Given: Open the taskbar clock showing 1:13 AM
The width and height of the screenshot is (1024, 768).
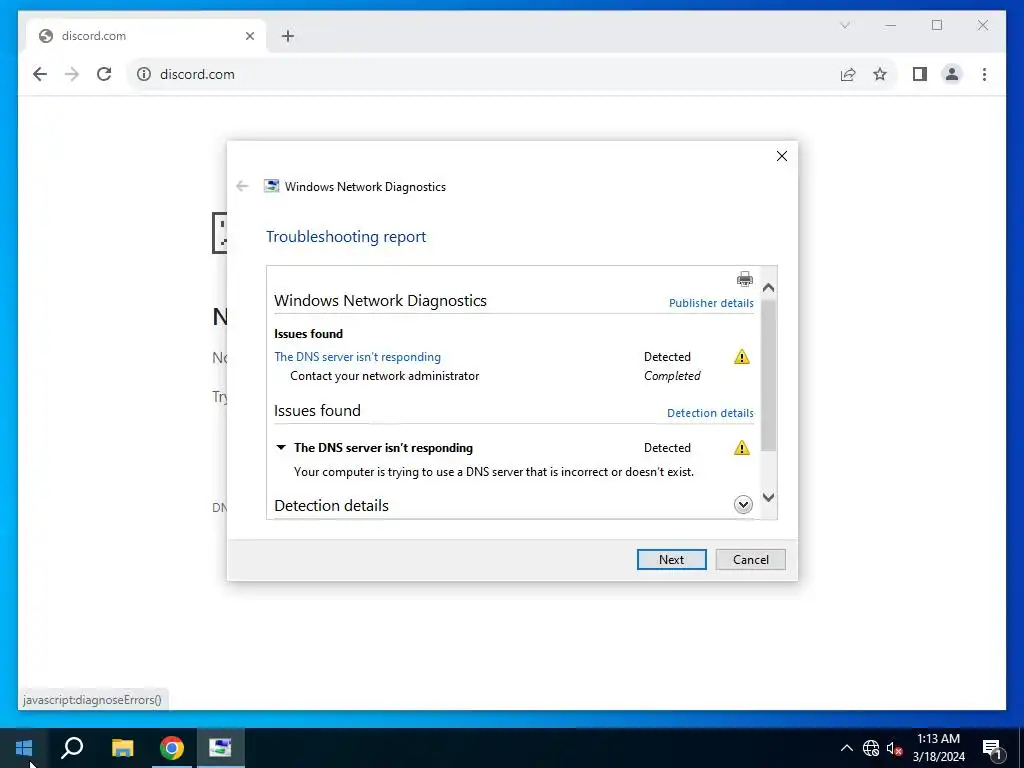Looking at the screenshot, I should pyautogui.click(x=938, y=748).
